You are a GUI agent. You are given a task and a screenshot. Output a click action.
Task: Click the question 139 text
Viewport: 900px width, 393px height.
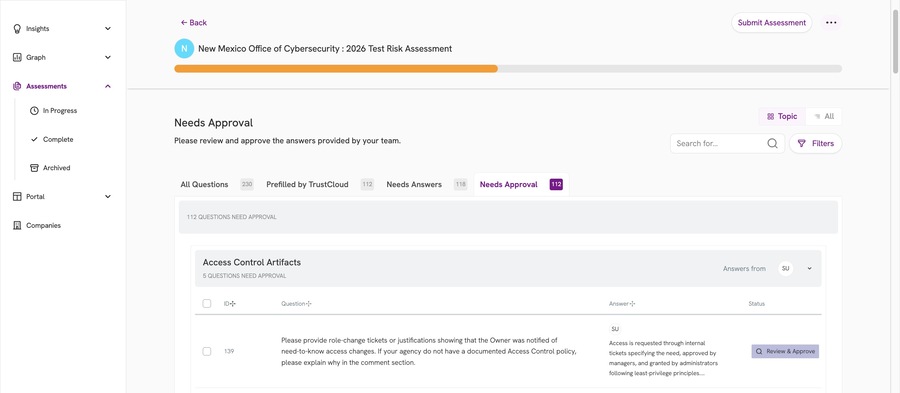tap(429, 351)
